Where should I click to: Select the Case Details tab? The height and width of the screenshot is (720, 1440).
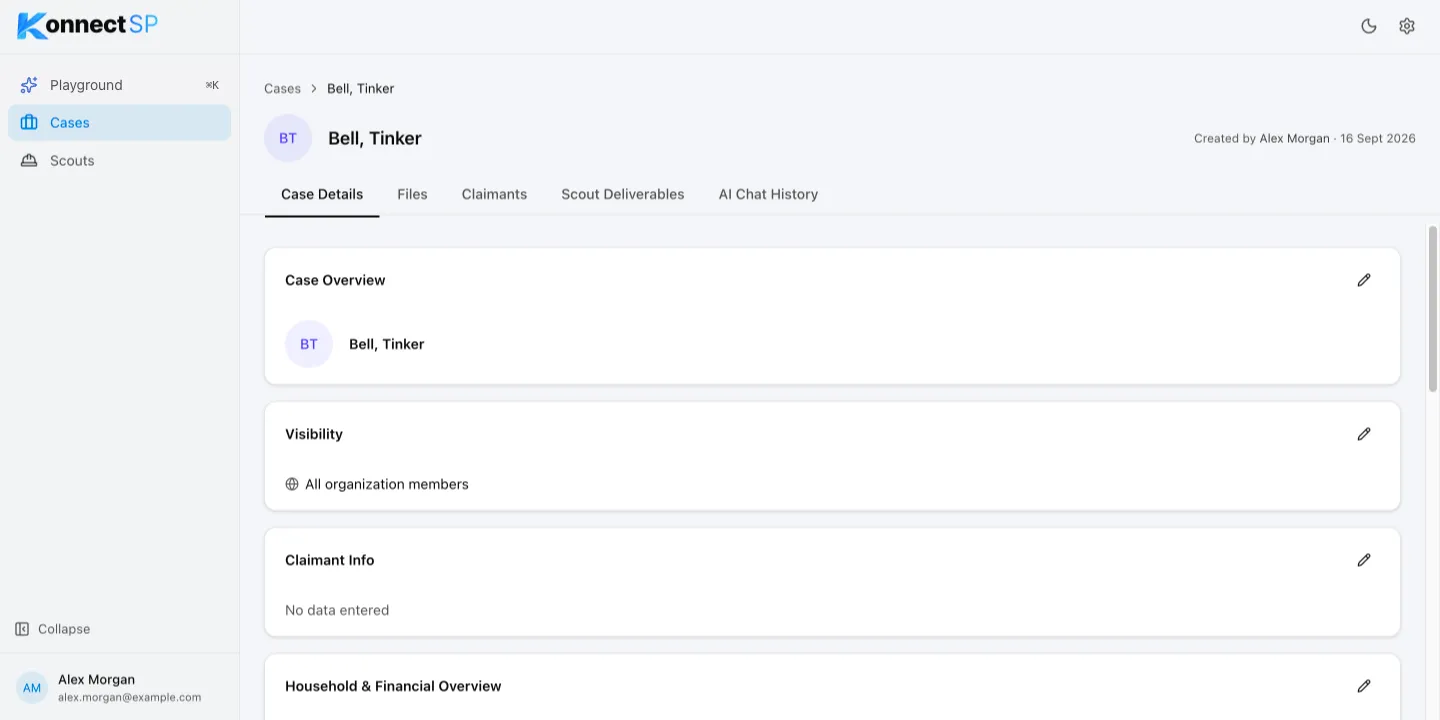(322, 194)
